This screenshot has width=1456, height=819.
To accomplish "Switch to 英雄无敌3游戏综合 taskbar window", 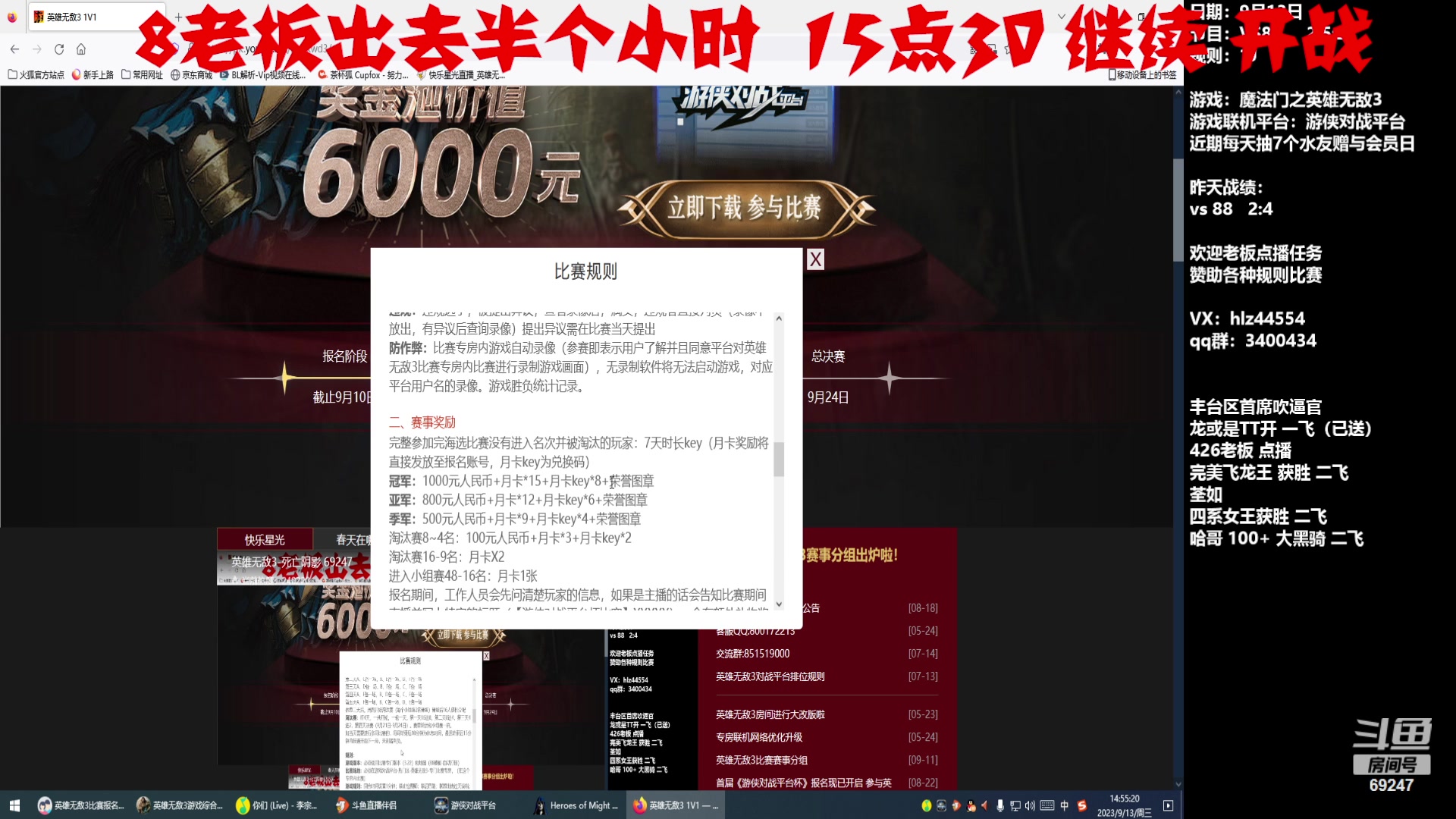I will pyautogui.click(x=179, y=805).
